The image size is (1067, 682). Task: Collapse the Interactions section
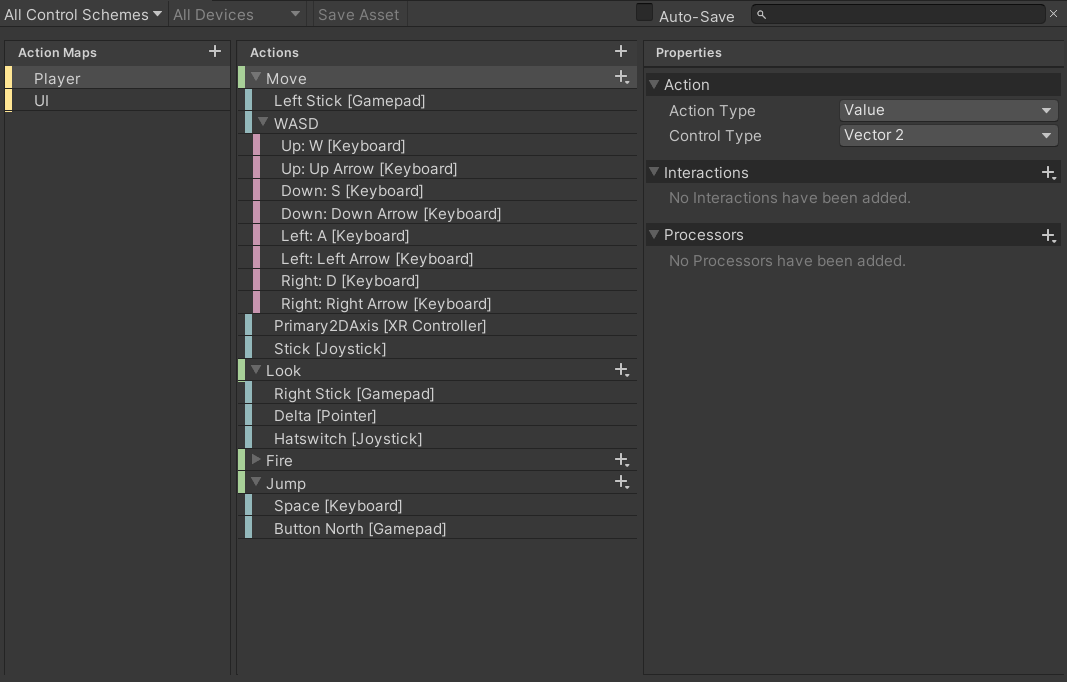(654, 173)
